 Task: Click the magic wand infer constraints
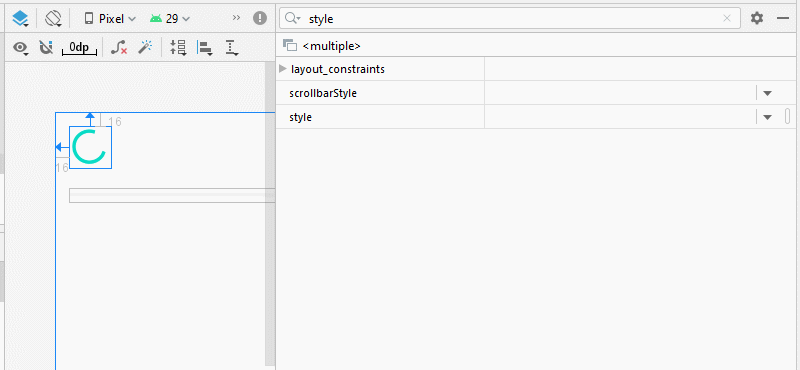coord(145,48)
